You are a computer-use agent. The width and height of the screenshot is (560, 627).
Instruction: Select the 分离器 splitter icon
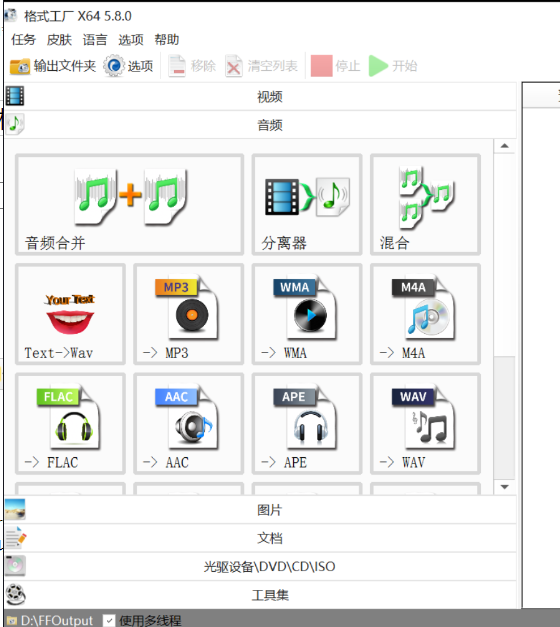[307, 204]
